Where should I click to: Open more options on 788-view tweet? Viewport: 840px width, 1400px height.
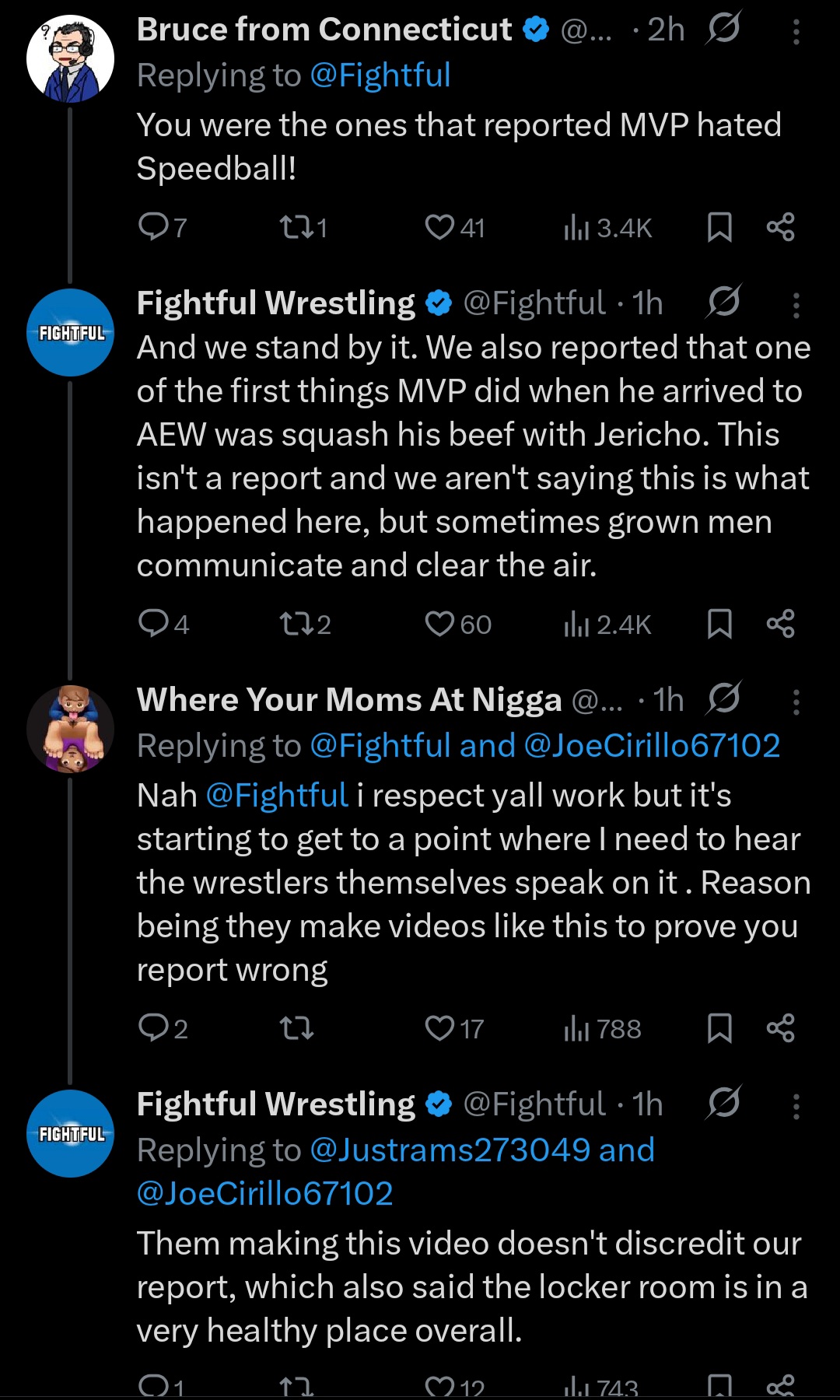(x=796, y=702)
